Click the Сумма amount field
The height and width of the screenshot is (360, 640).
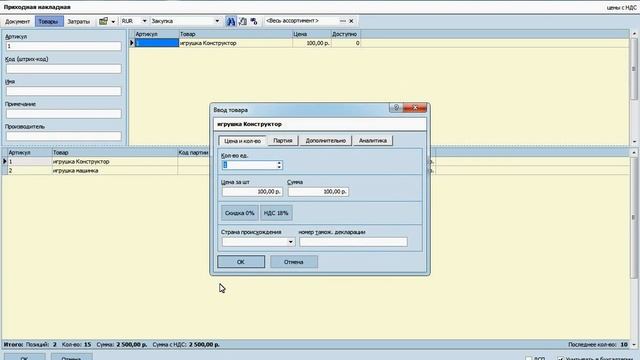click(318, 191)
